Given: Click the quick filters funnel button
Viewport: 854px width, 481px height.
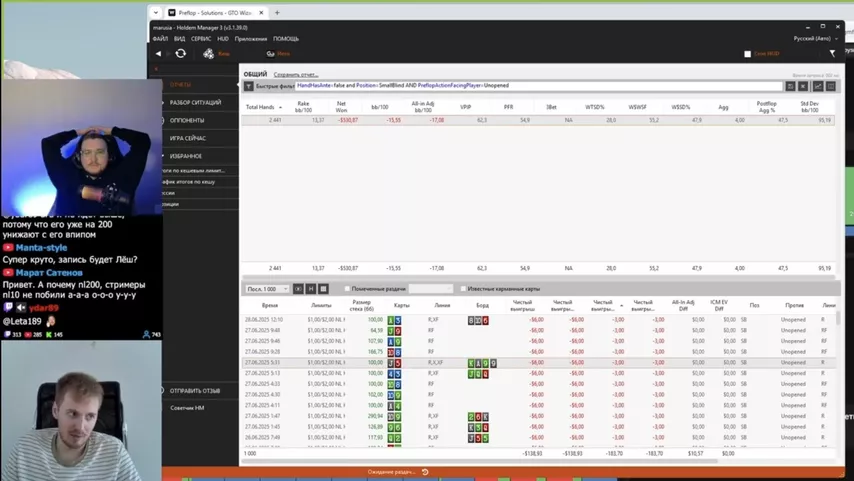Looking at the screenshot, I should 249,86.
